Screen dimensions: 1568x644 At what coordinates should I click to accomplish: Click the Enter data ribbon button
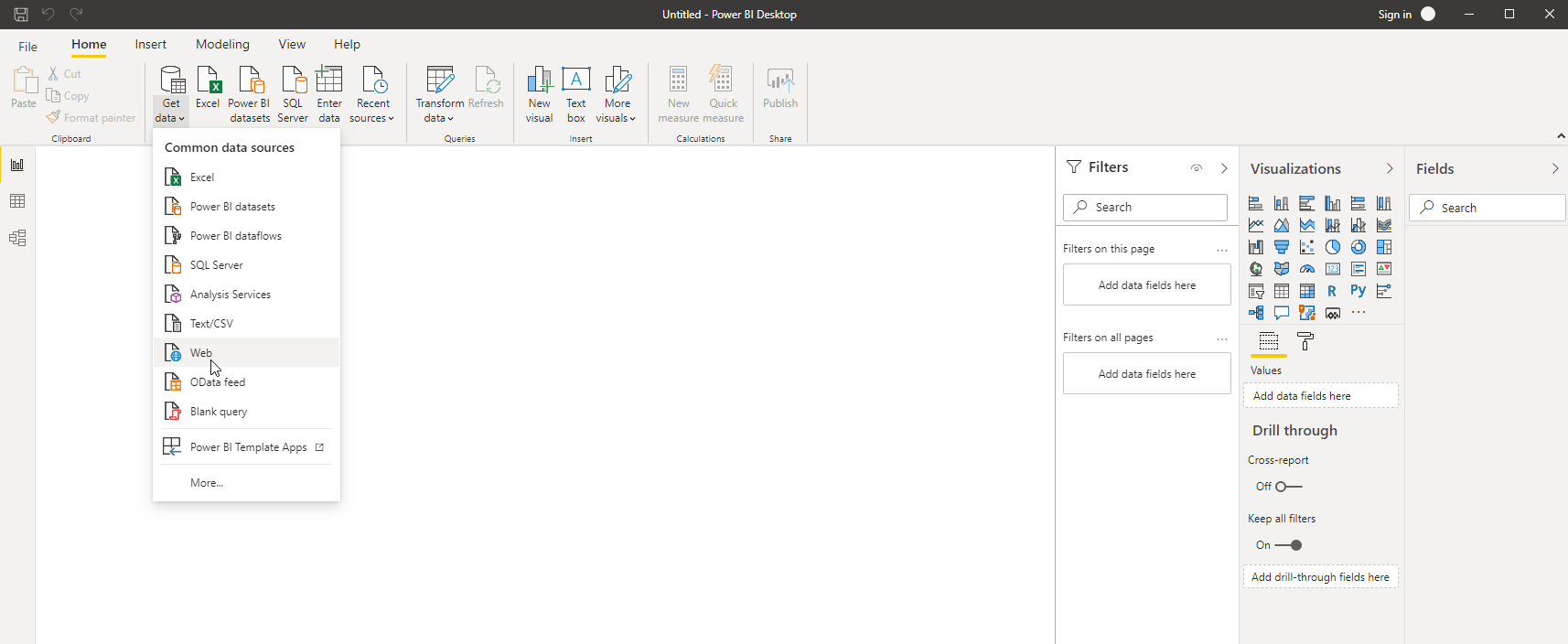pyautogui.click(x=329, y=94)
